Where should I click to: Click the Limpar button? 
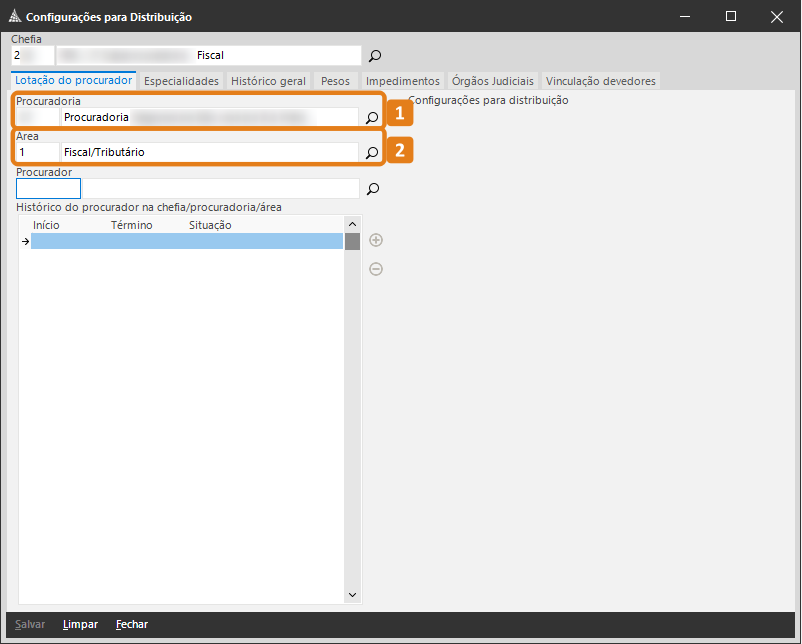click(80, 624)
